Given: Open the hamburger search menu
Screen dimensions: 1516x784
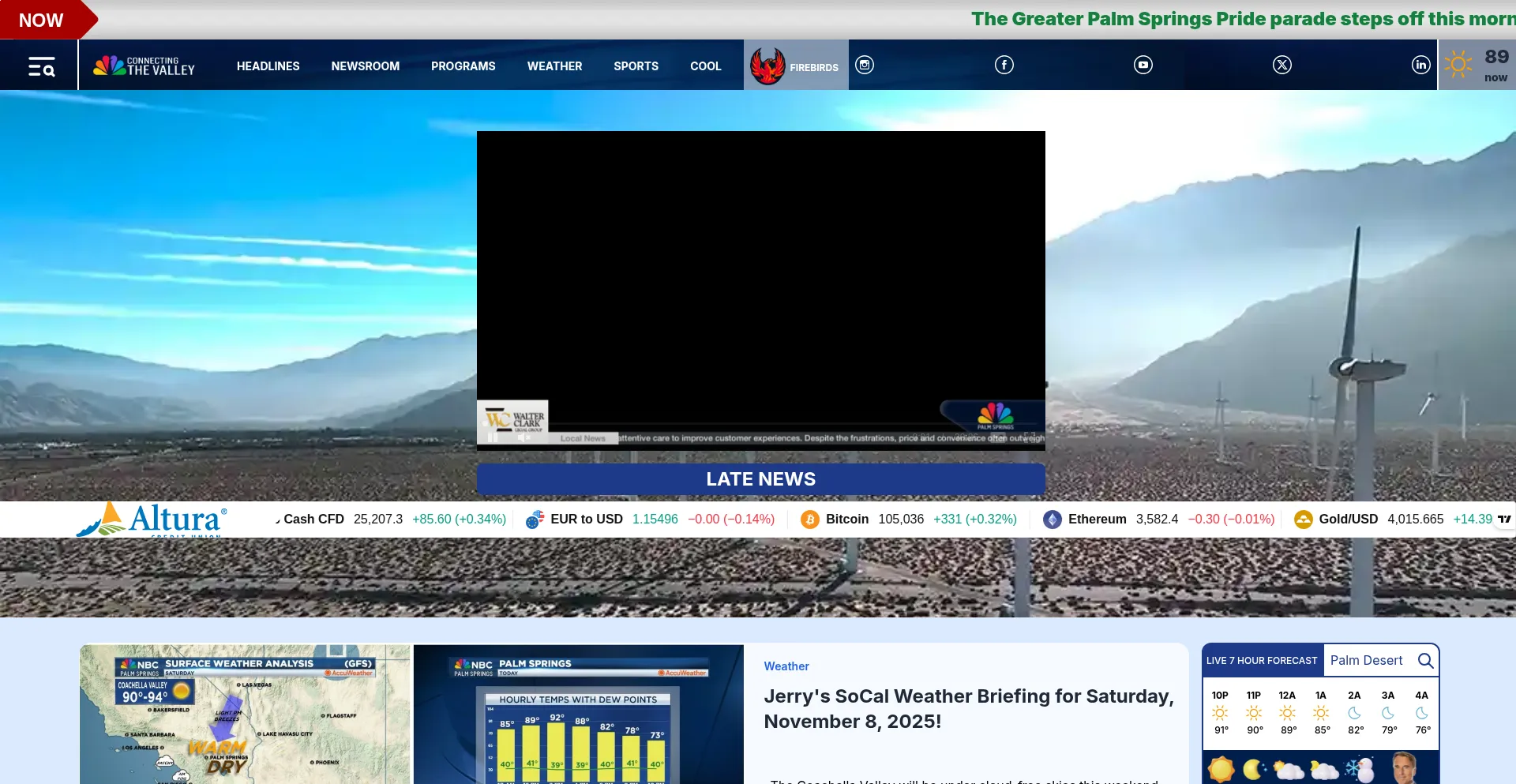Looking at the screenshot, I should point(41,66).
